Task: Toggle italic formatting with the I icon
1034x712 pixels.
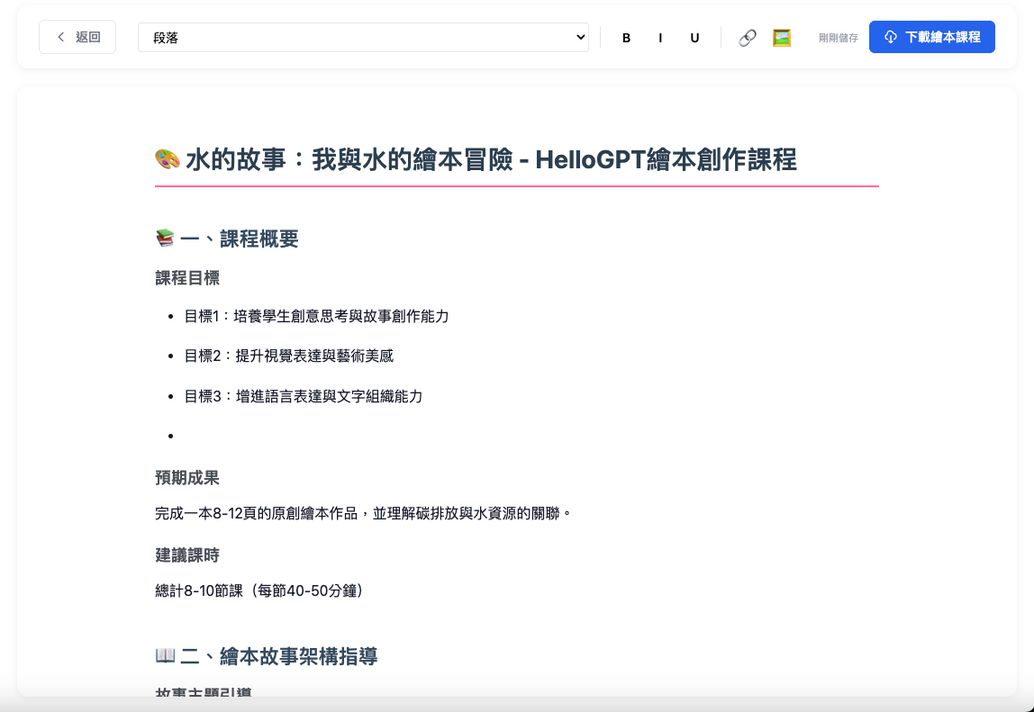Action: 660,37
